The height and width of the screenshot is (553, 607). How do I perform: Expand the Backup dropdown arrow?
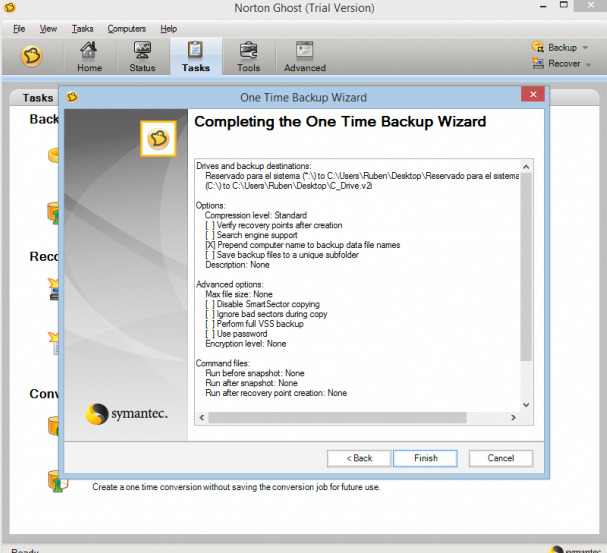coord(585,48)
